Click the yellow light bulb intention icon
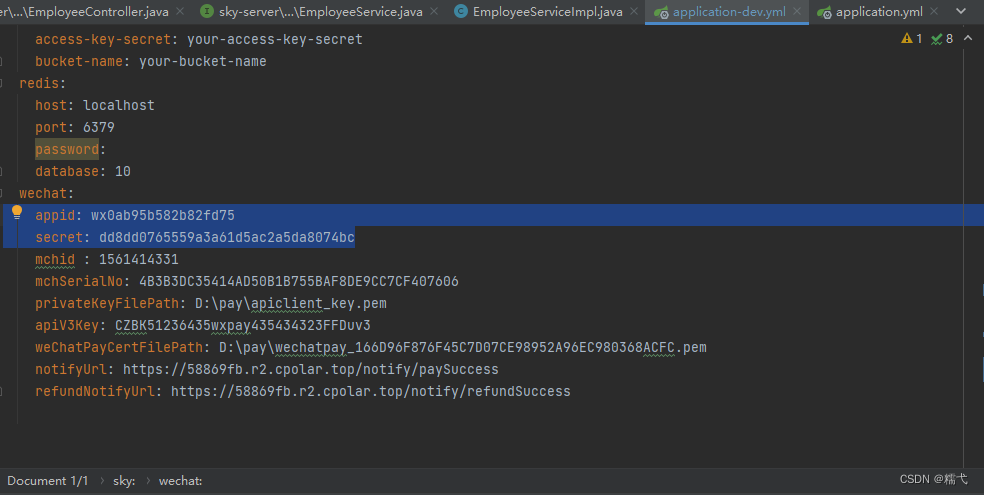 (17, 212)
